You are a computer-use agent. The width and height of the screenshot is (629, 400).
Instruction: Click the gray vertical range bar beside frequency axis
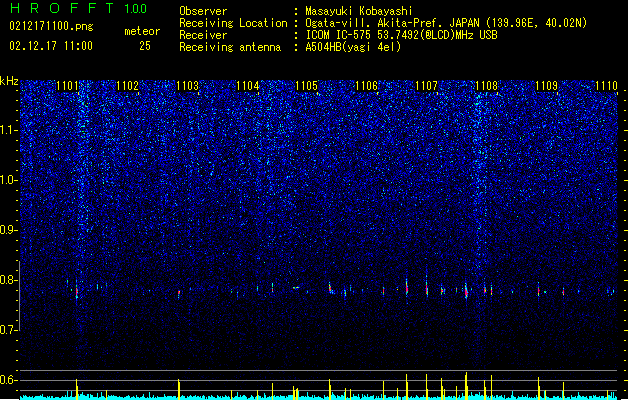[19, 296]
